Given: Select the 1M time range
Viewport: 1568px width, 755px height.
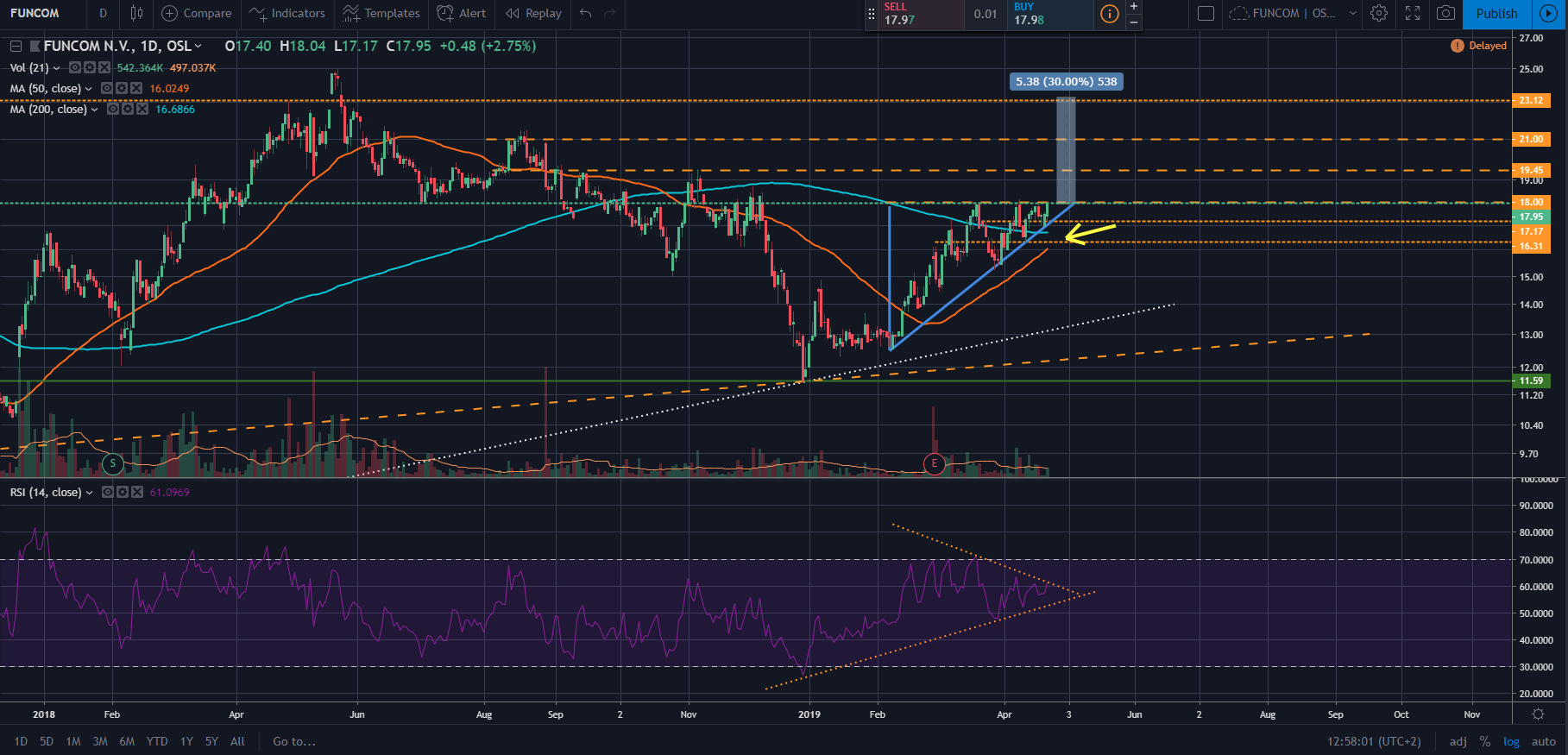Looking at the screenshot, I should (73, 741).
